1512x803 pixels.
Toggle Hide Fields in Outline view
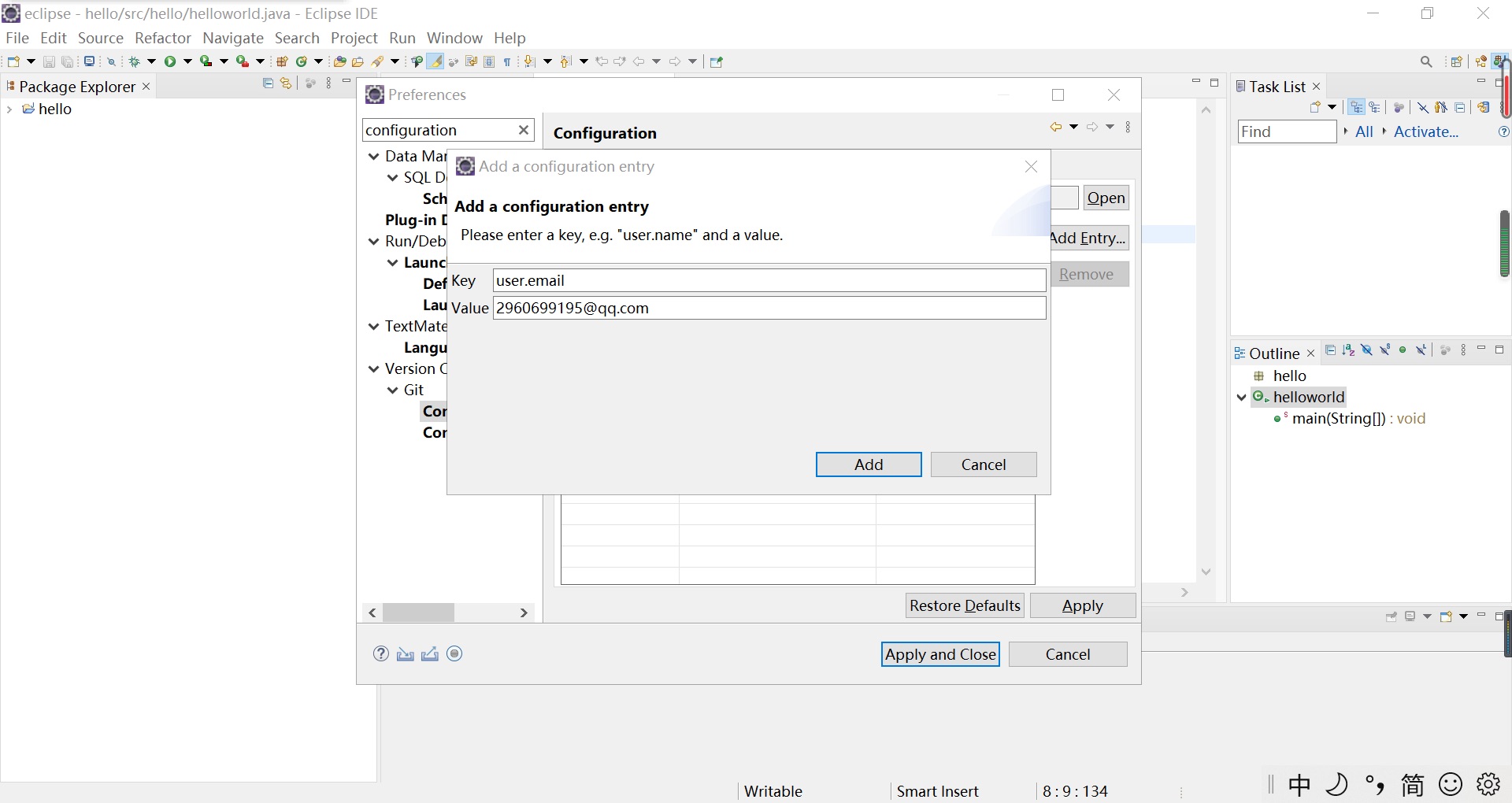1366,350
